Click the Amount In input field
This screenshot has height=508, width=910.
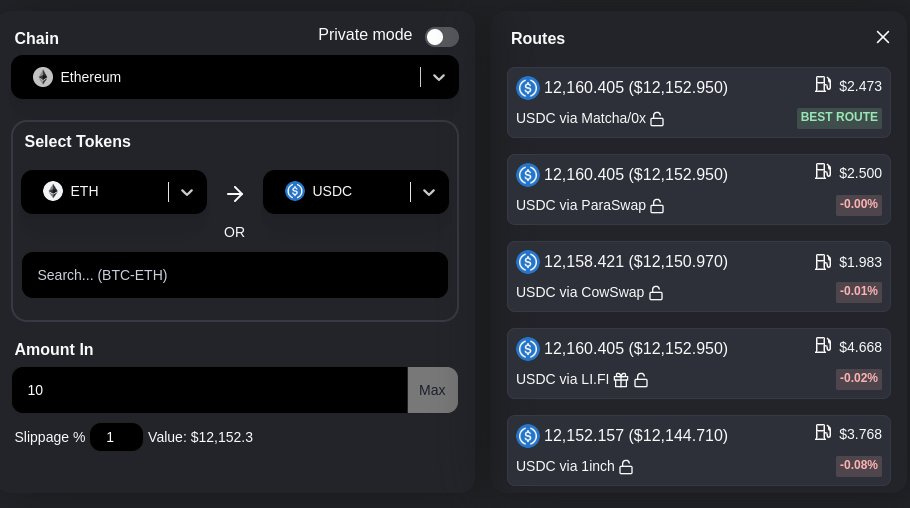pos(210,390)
